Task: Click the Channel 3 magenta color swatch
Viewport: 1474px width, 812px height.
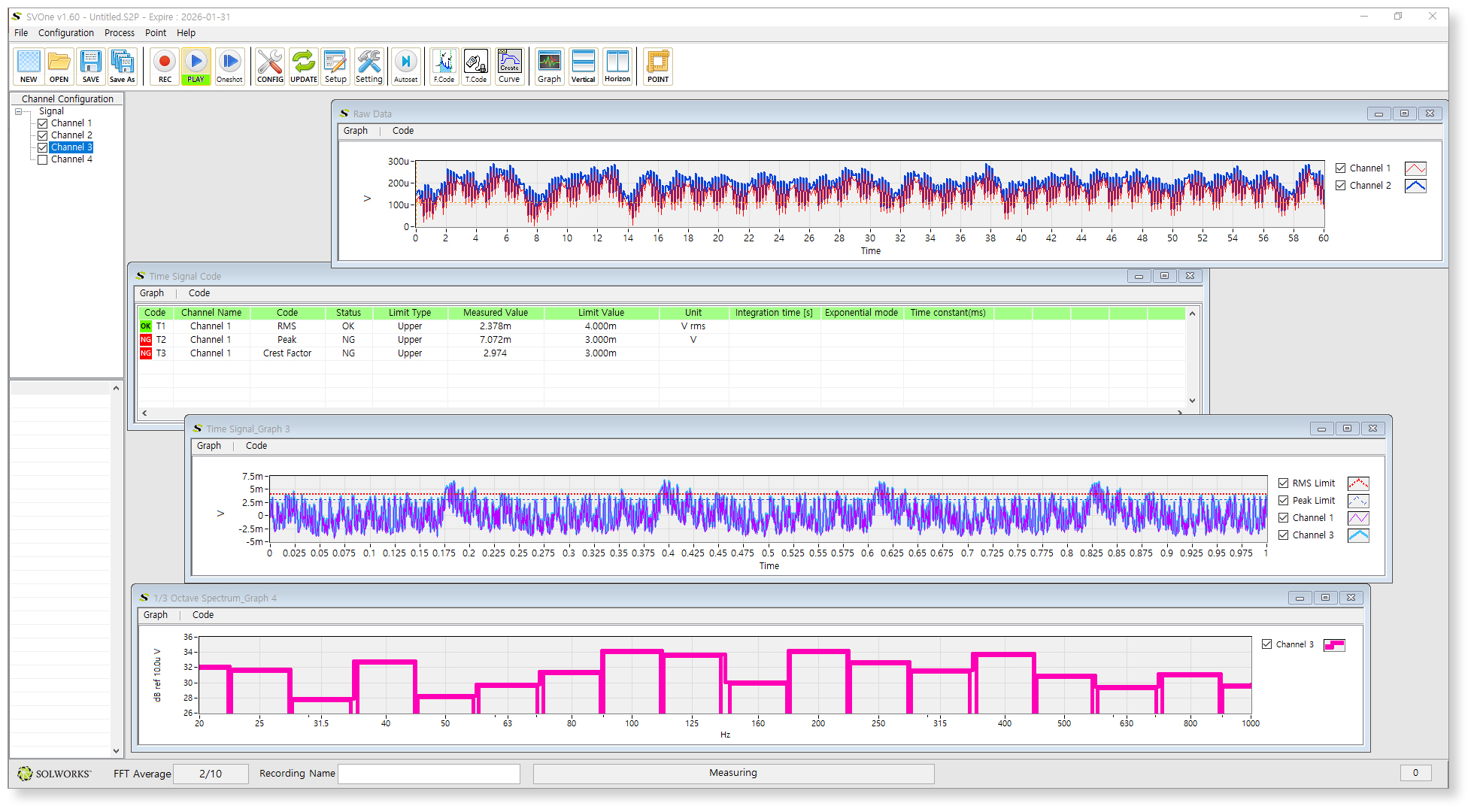Action: (x=1334, y=645)
